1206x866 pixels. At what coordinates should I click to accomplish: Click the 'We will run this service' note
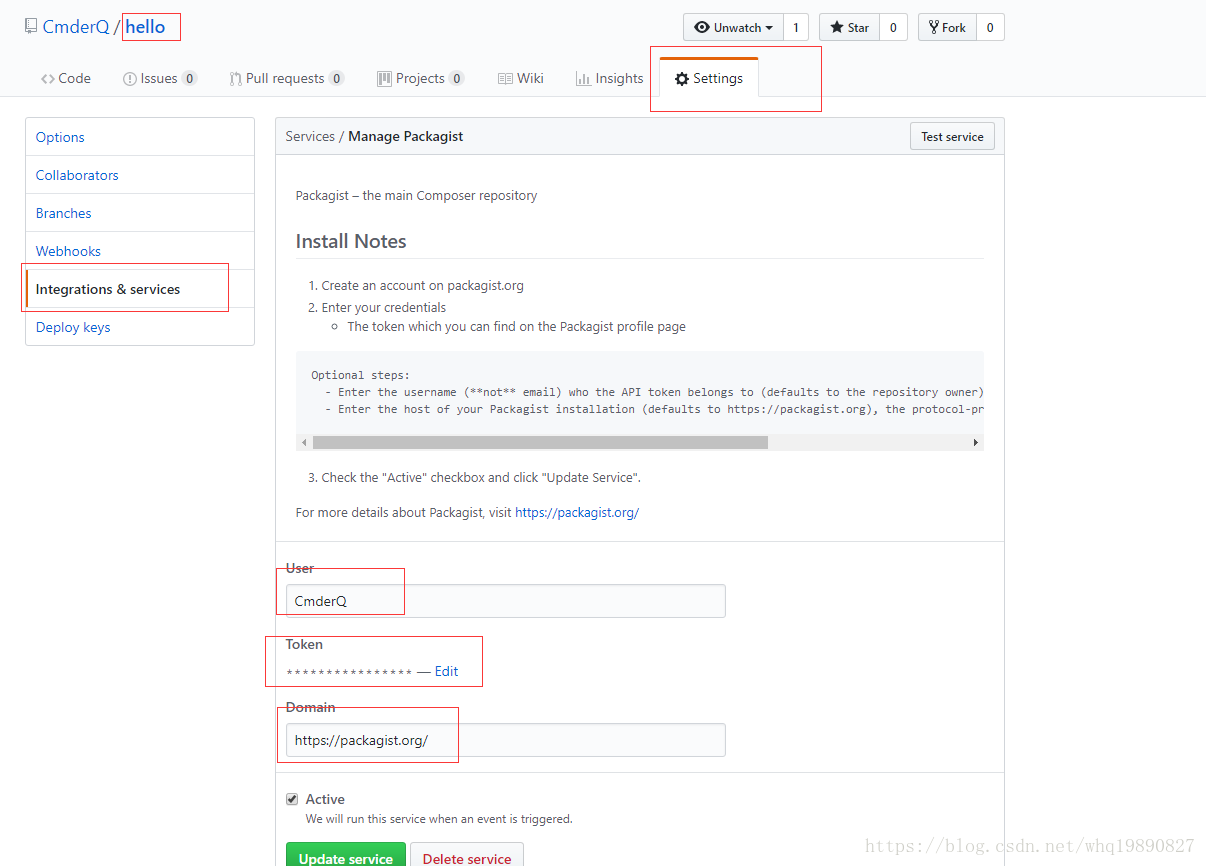point(439,818)
